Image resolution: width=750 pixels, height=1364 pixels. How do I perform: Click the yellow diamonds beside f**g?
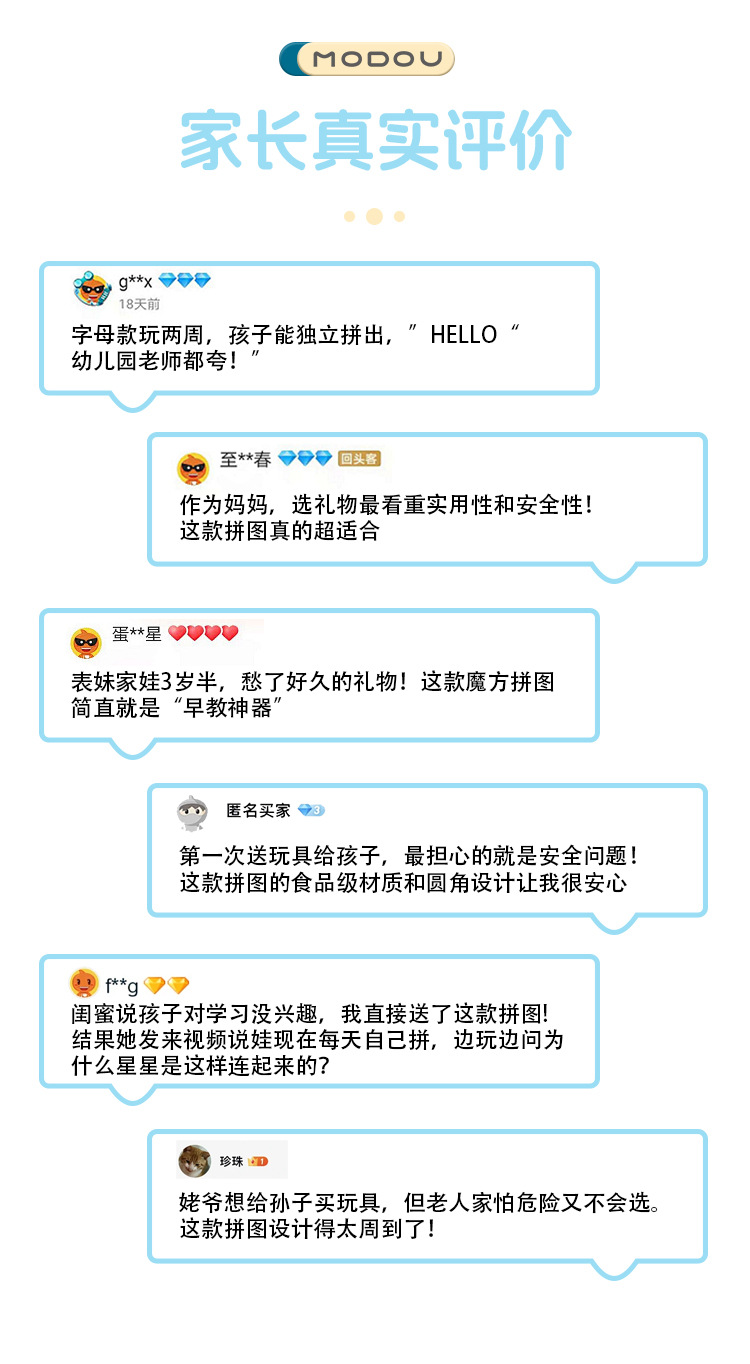coord(166,985)
